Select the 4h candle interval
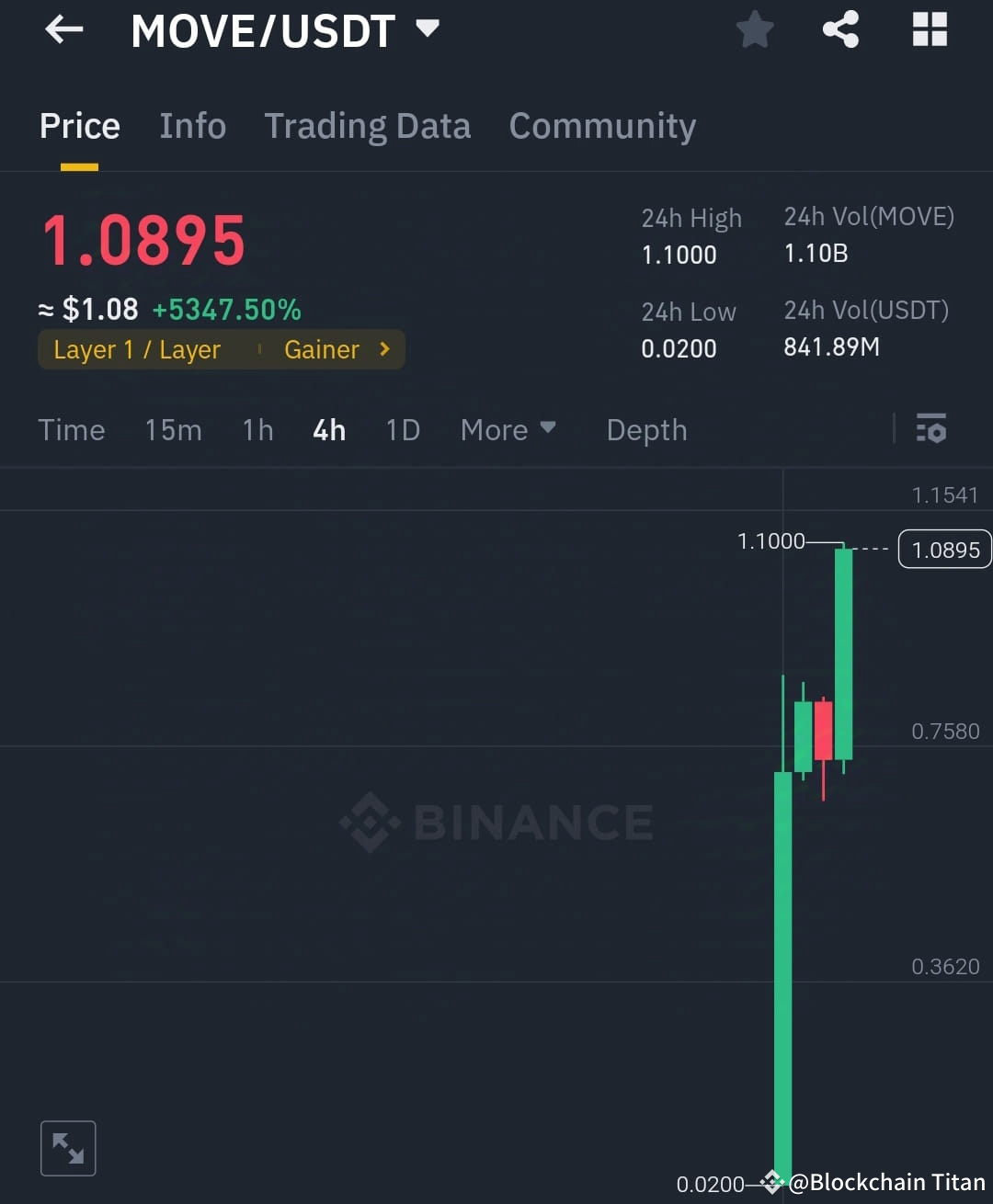Image resolution: width=993 pixels, height=1204 pixels. click(328, 429)
